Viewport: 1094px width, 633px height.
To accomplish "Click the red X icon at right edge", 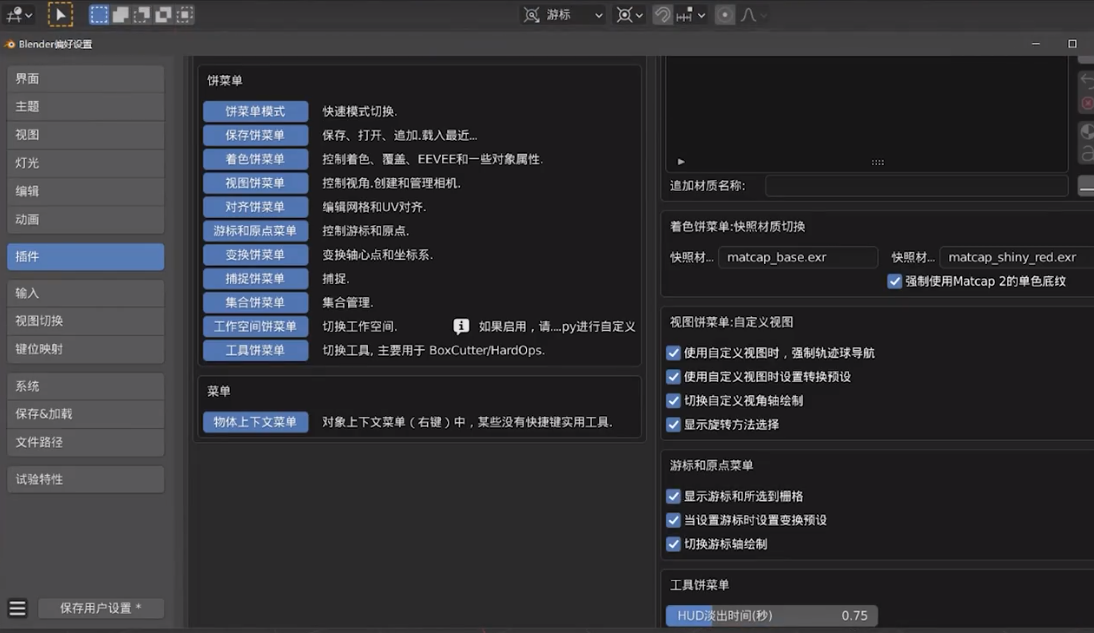I will tap(1087, 103).
